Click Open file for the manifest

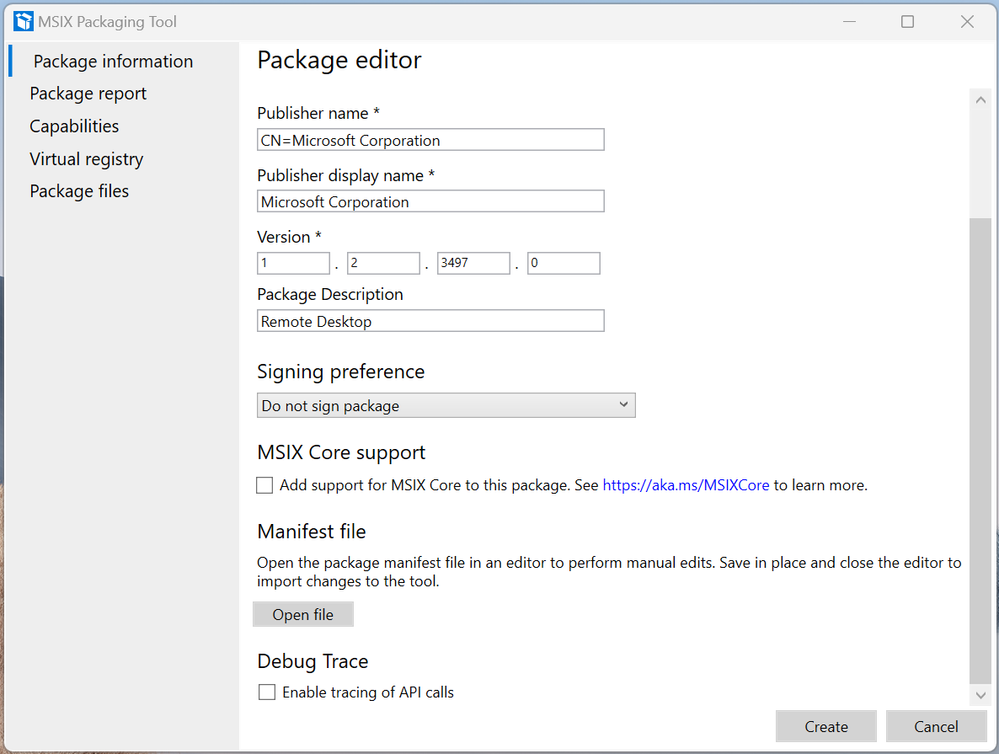click(303, 614)
